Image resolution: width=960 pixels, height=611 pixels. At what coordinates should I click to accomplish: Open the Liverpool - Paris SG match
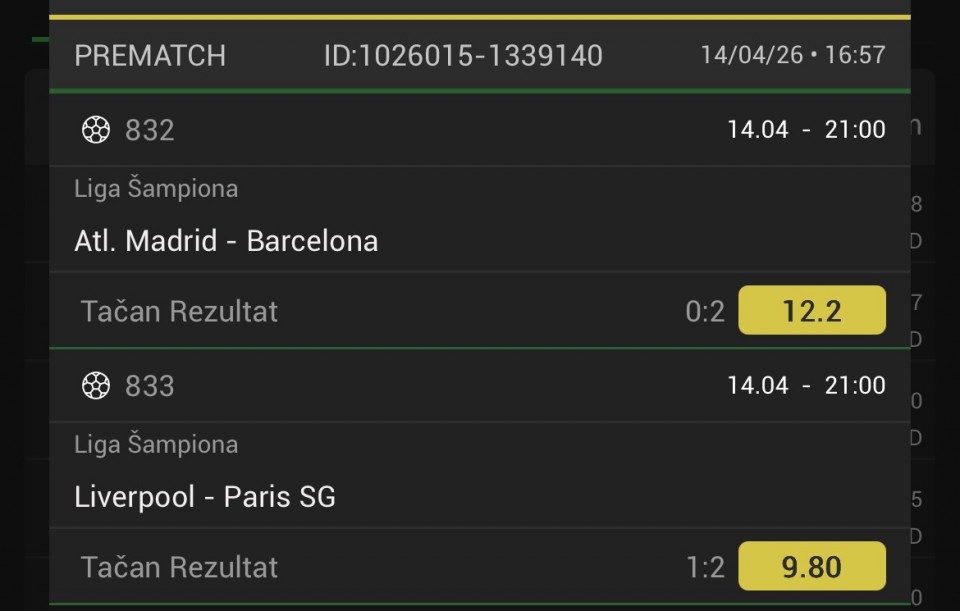[x=205, y=497]
